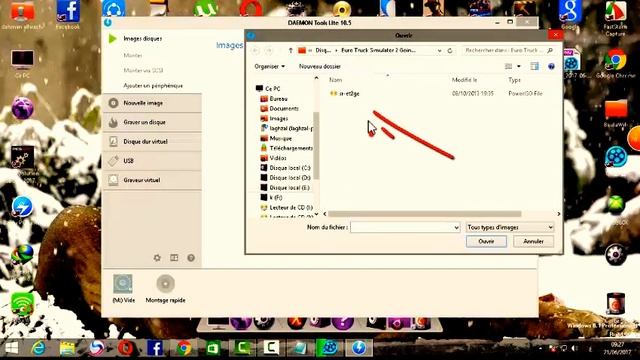Click Monter via SCSI entry
640x360 pixels.
click(143, 70)
